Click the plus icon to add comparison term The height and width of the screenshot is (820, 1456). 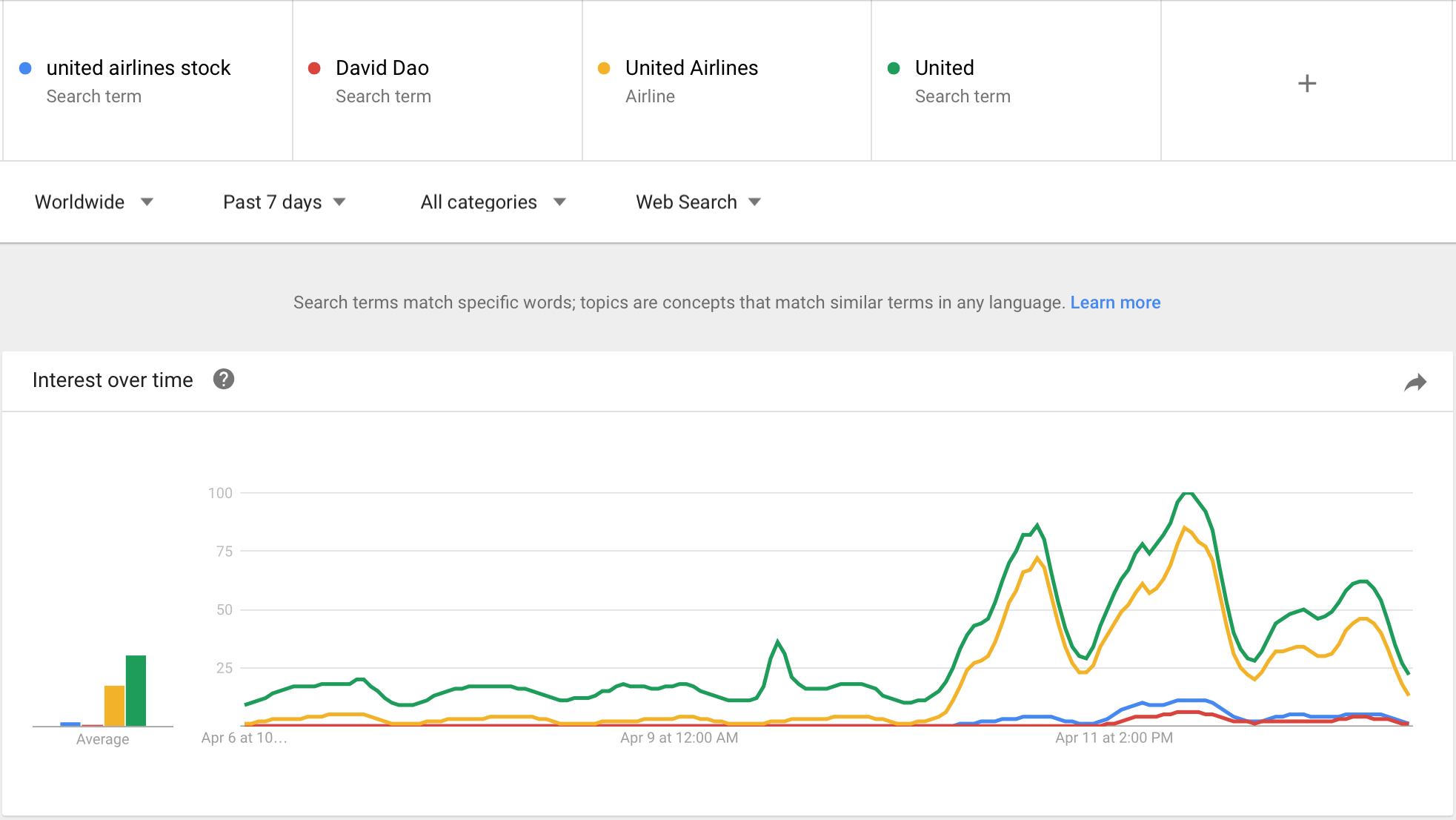[x=1307, y=83]
